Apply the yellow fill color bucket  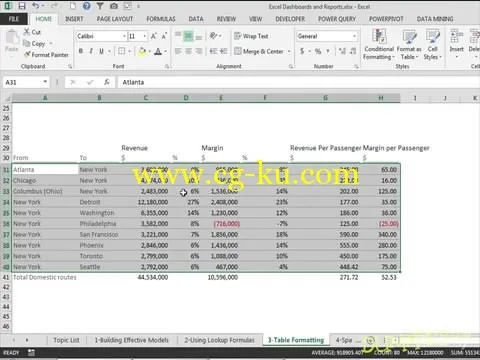click(142, 51)
